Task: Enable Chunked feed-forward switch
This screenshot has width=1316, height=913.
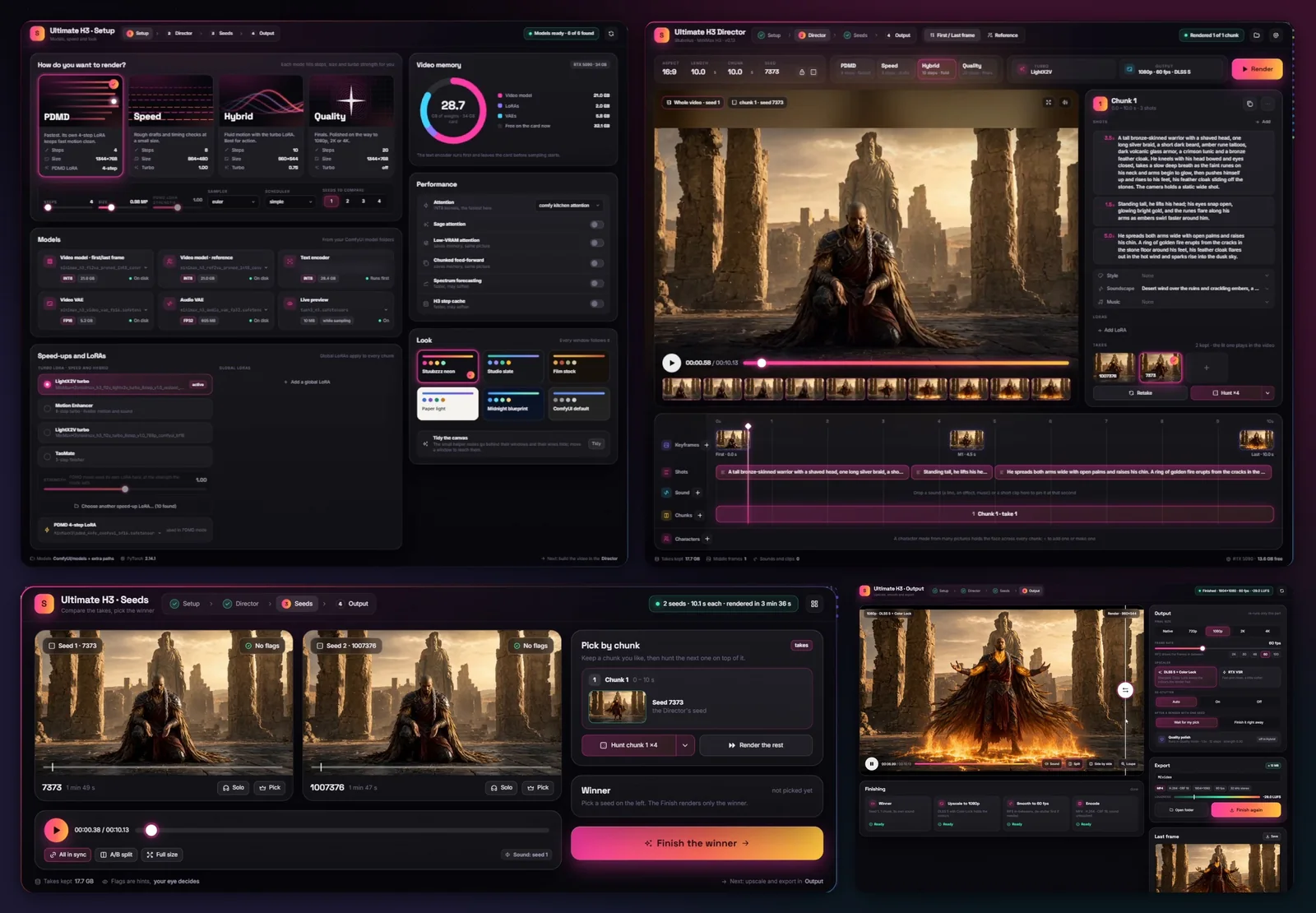Action: pos(597,263)
